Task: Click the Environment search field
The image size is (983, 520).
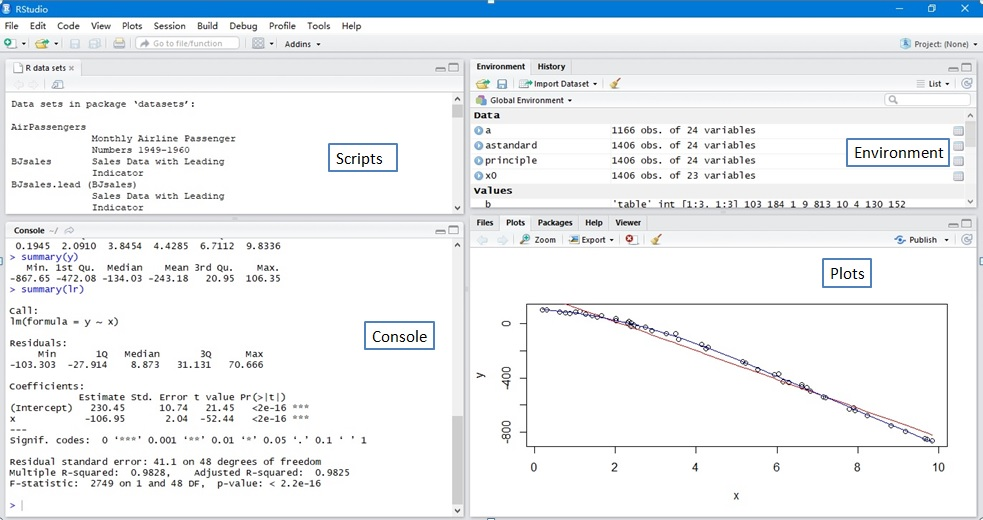Action: pyautogui.click(x=927, y=100)
